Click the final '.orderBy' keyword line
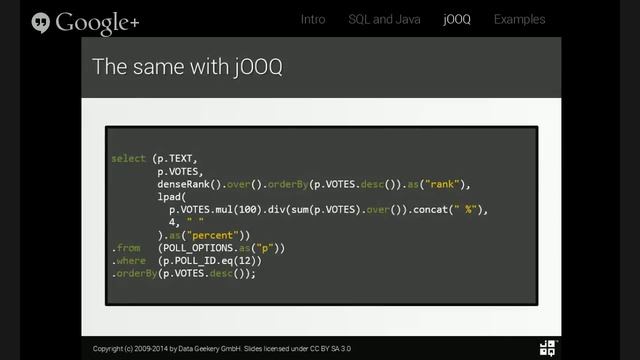The image size is (640, 360). [134, 273]
